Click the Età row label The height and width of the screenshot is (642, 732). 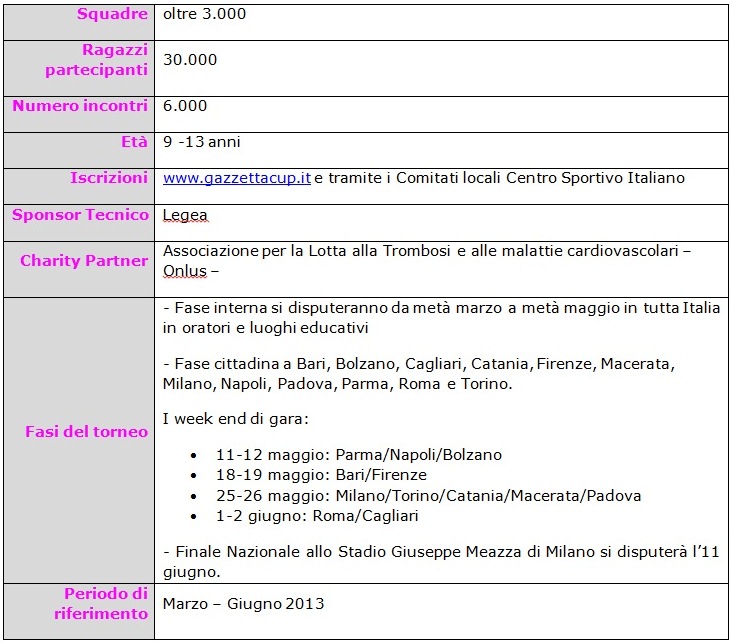(134, 142)
